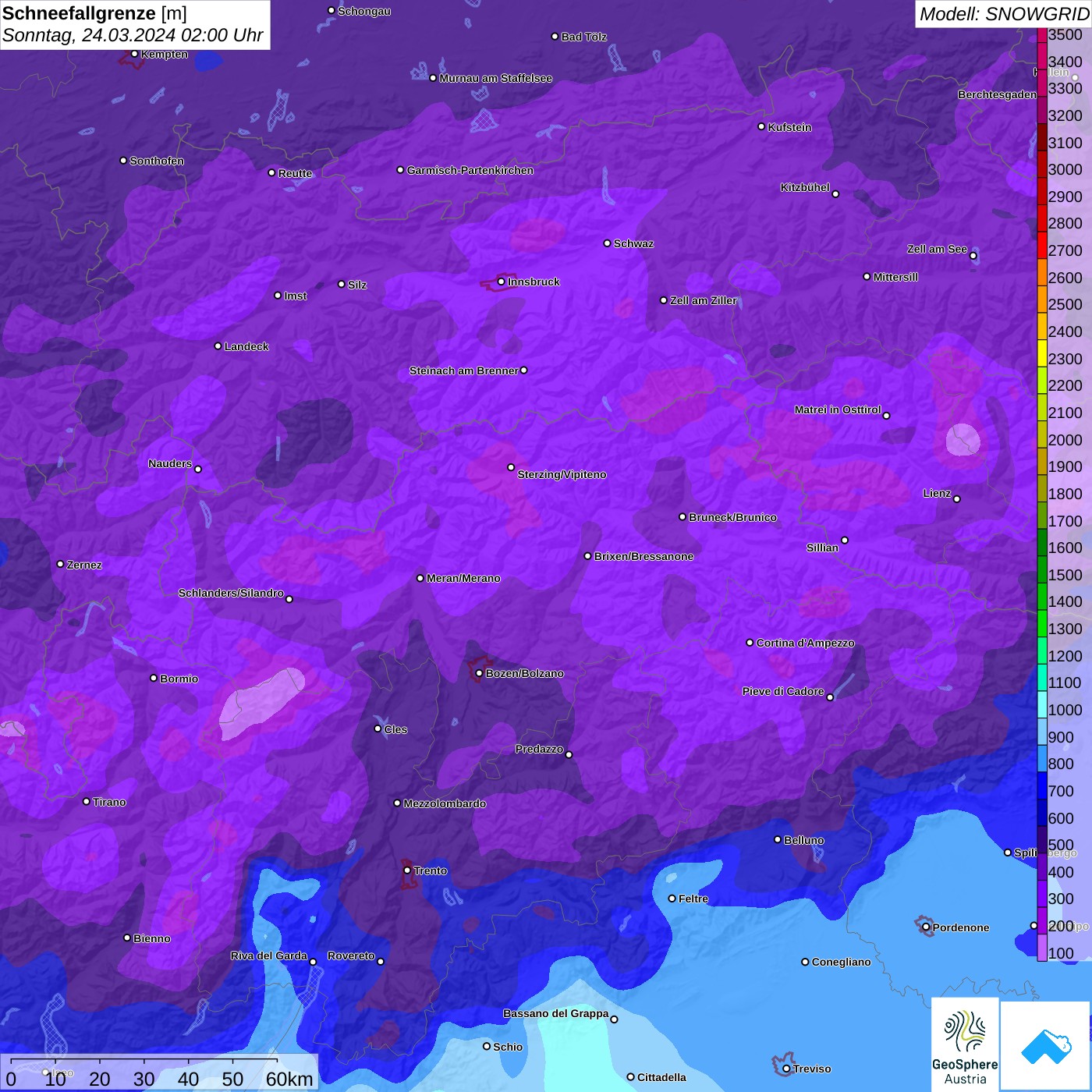
Task: Click the 'Schwaz' map label
Action: [x=633, y=243]
